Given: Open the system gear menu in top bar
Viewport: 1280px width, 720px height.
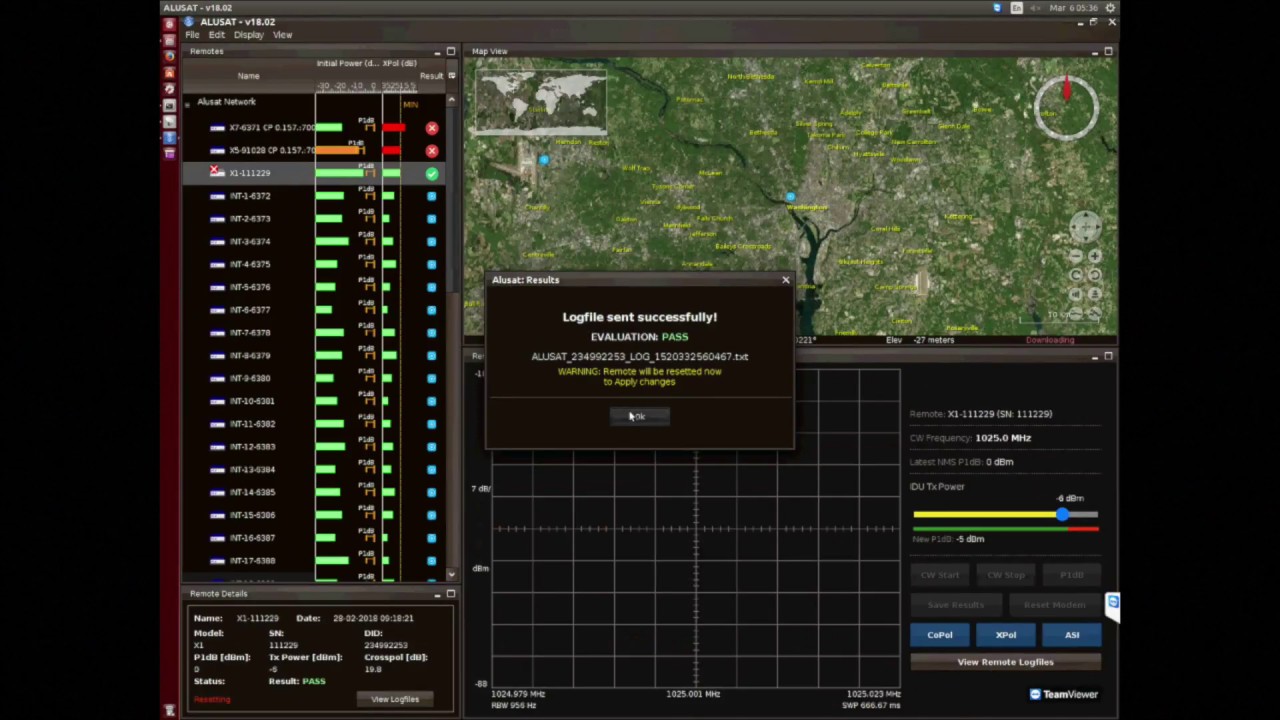Looking at the screenshot, I should point(1110,8).
